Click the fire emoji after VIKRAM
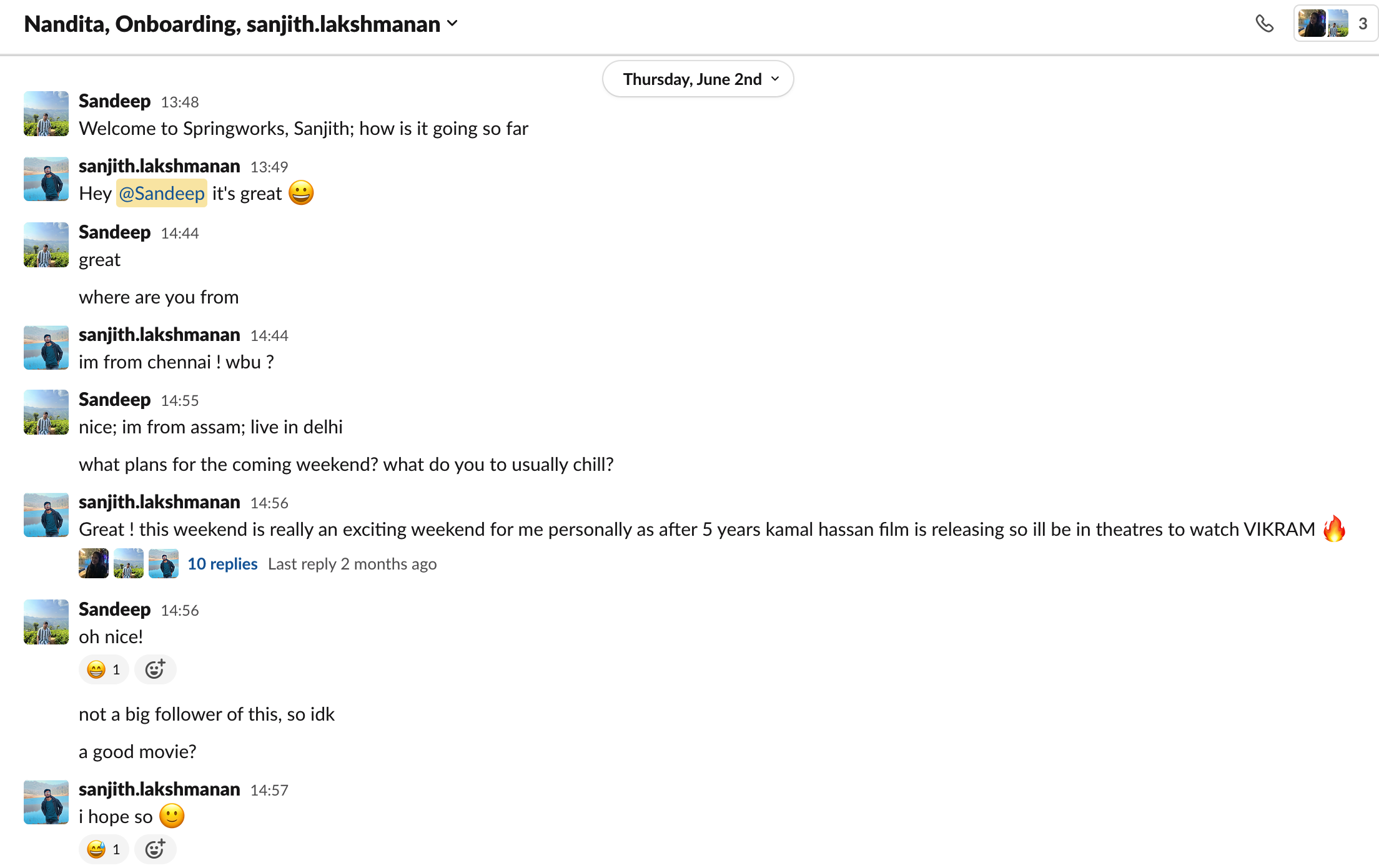 [1335, 528]
